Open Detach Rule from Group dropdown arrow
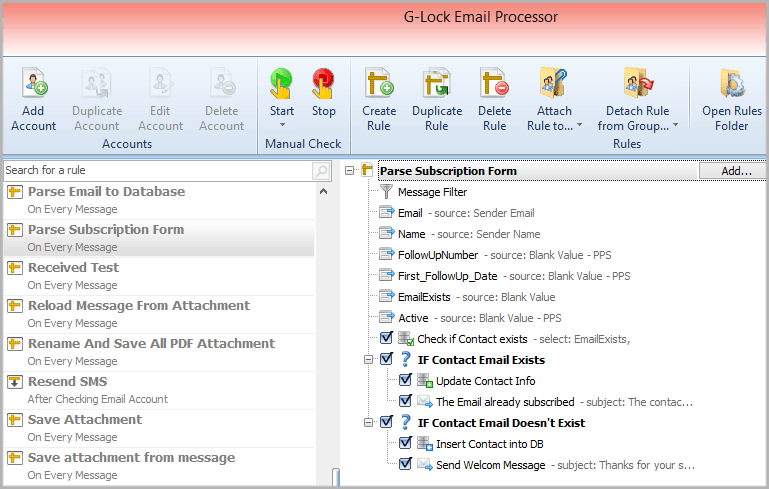 (x=675, y=125)
